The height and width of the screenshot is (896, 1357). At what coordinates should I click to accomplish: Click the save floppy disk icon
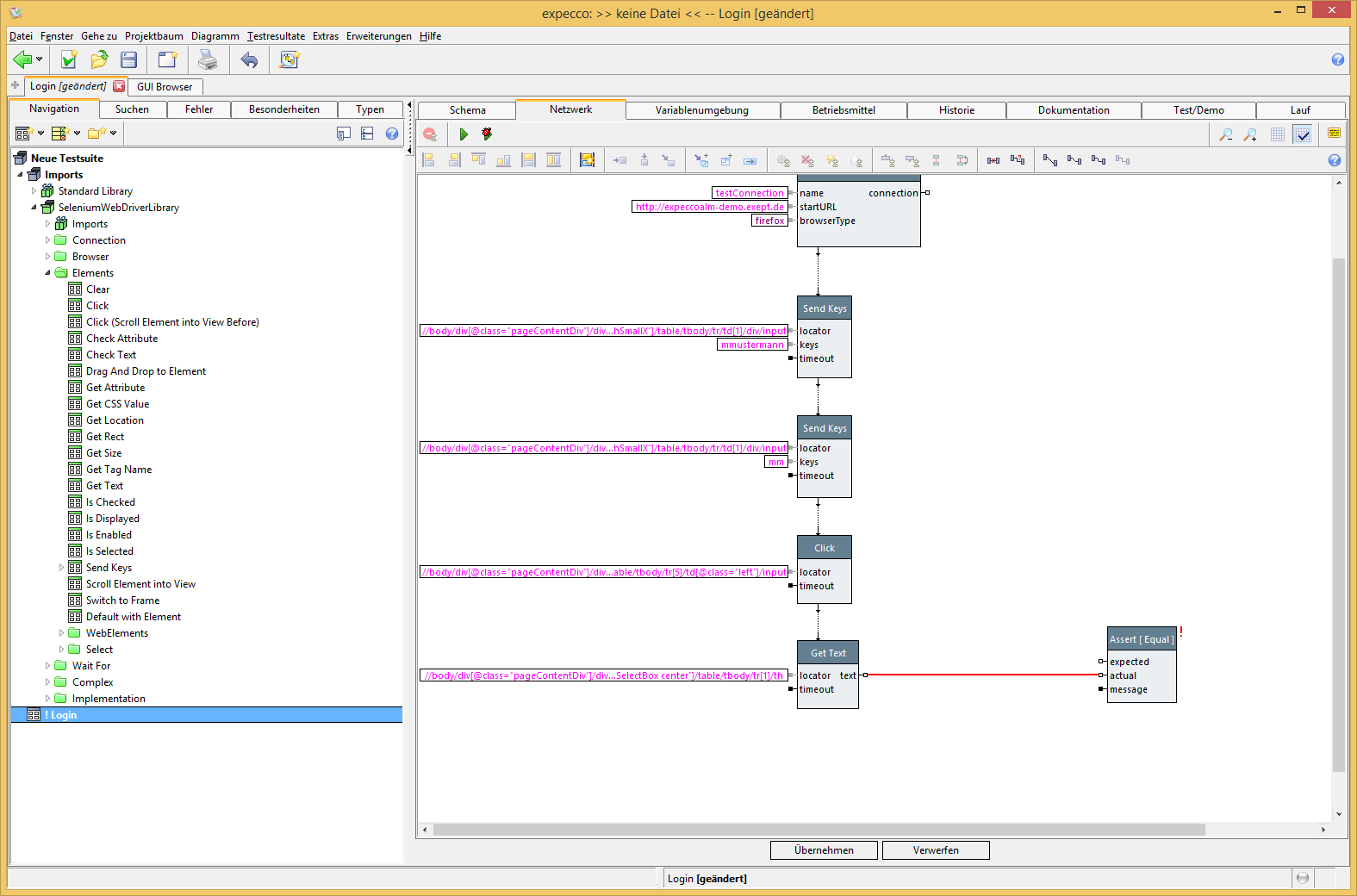point(129,59)
